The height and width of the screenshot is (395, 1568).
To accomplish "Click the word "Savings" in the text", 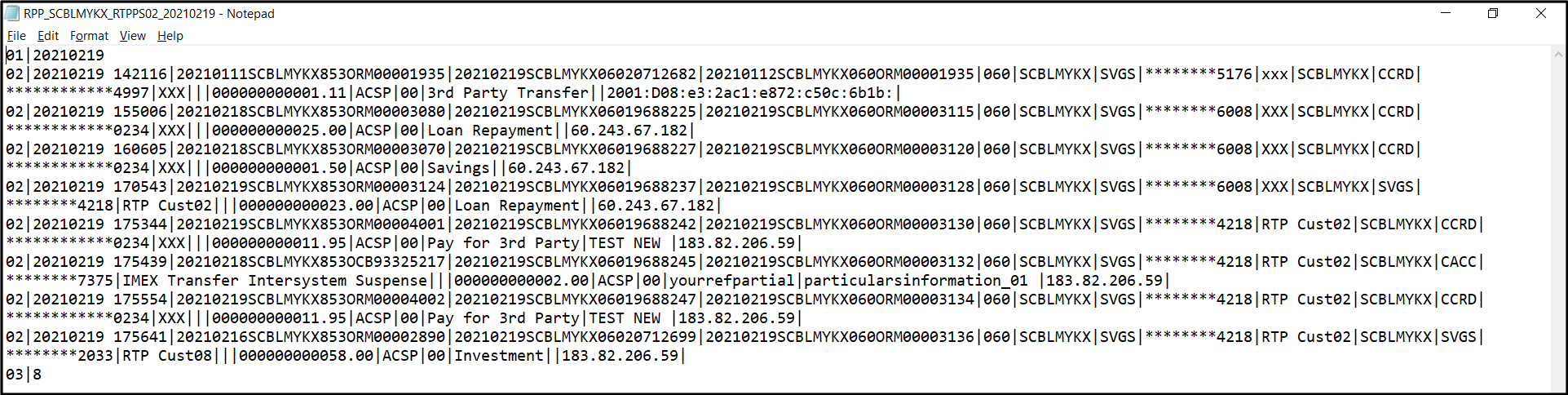I will tap(459, 168).
